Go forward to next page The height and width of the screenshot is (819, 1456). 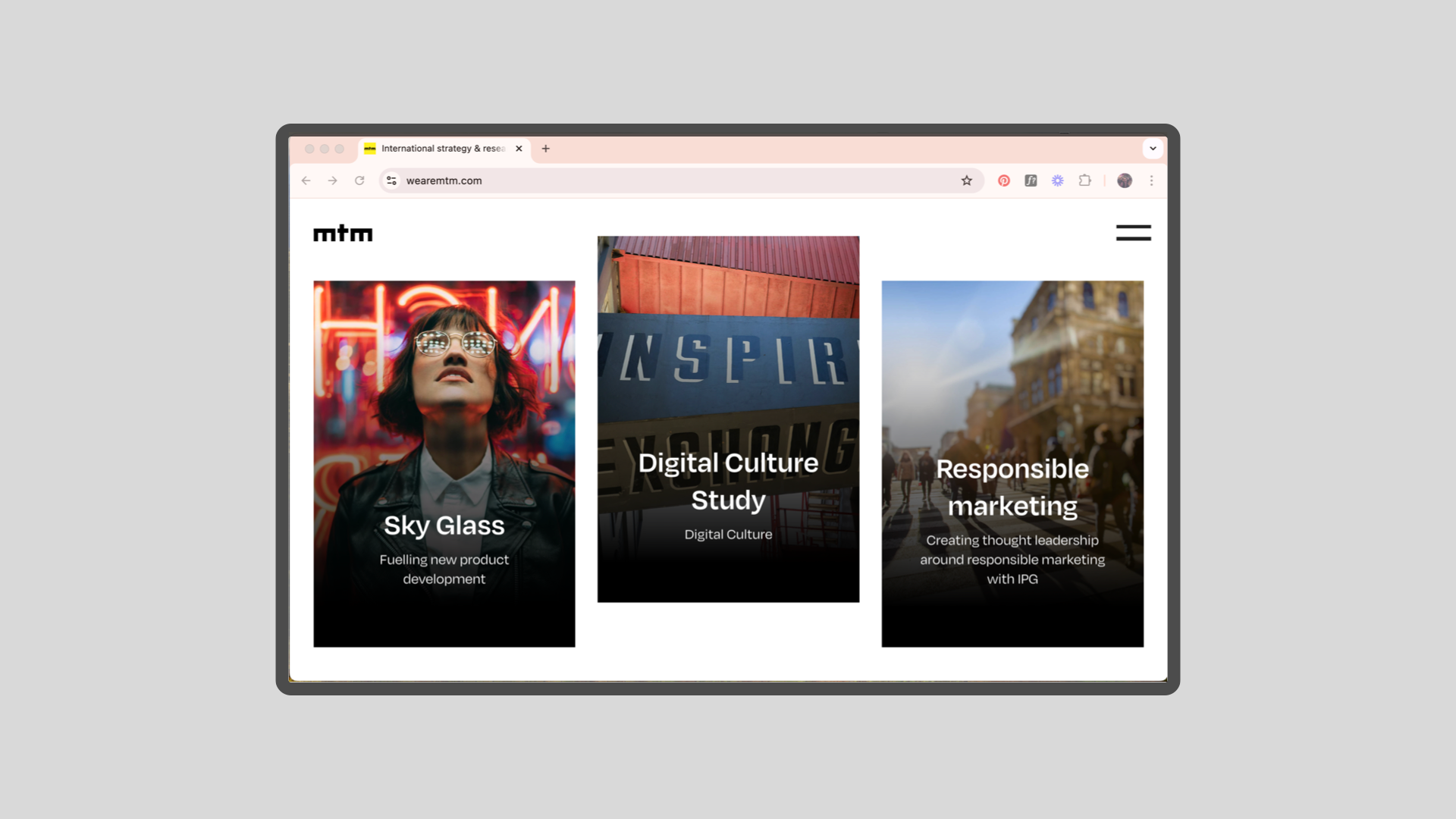click(x=332, y=180)
